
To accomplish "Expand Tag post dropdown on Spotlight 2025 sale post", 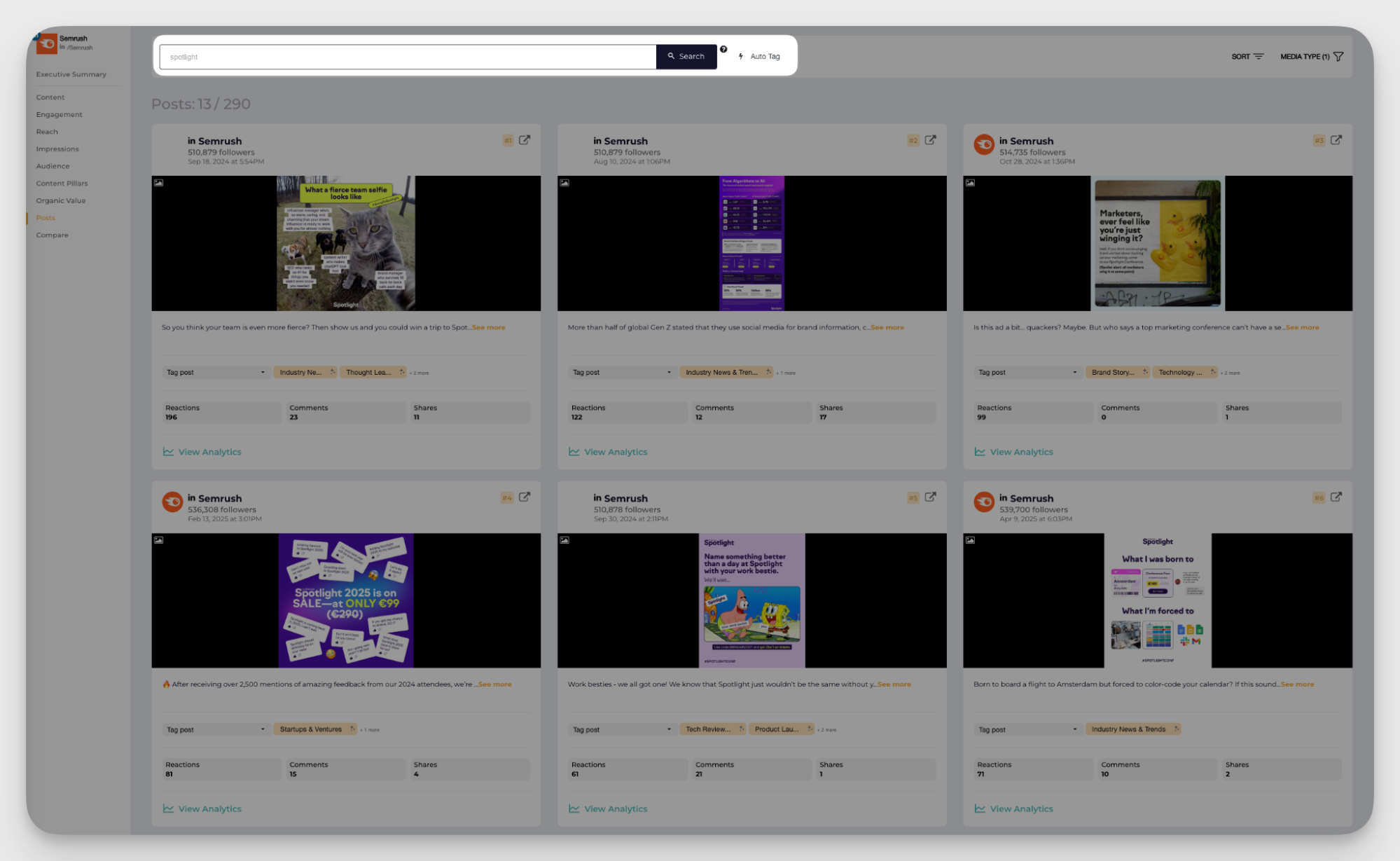I will pos(216,729).
